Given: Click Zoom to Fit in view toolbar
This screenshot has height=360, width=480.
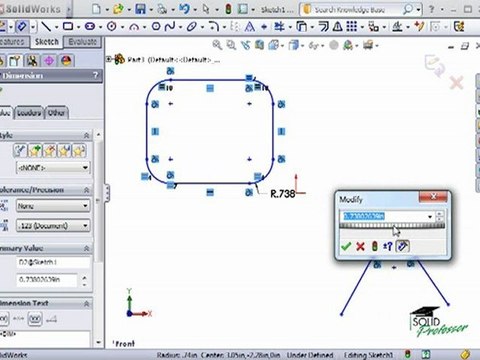Looking at the screenshot, I should [217, 45].
